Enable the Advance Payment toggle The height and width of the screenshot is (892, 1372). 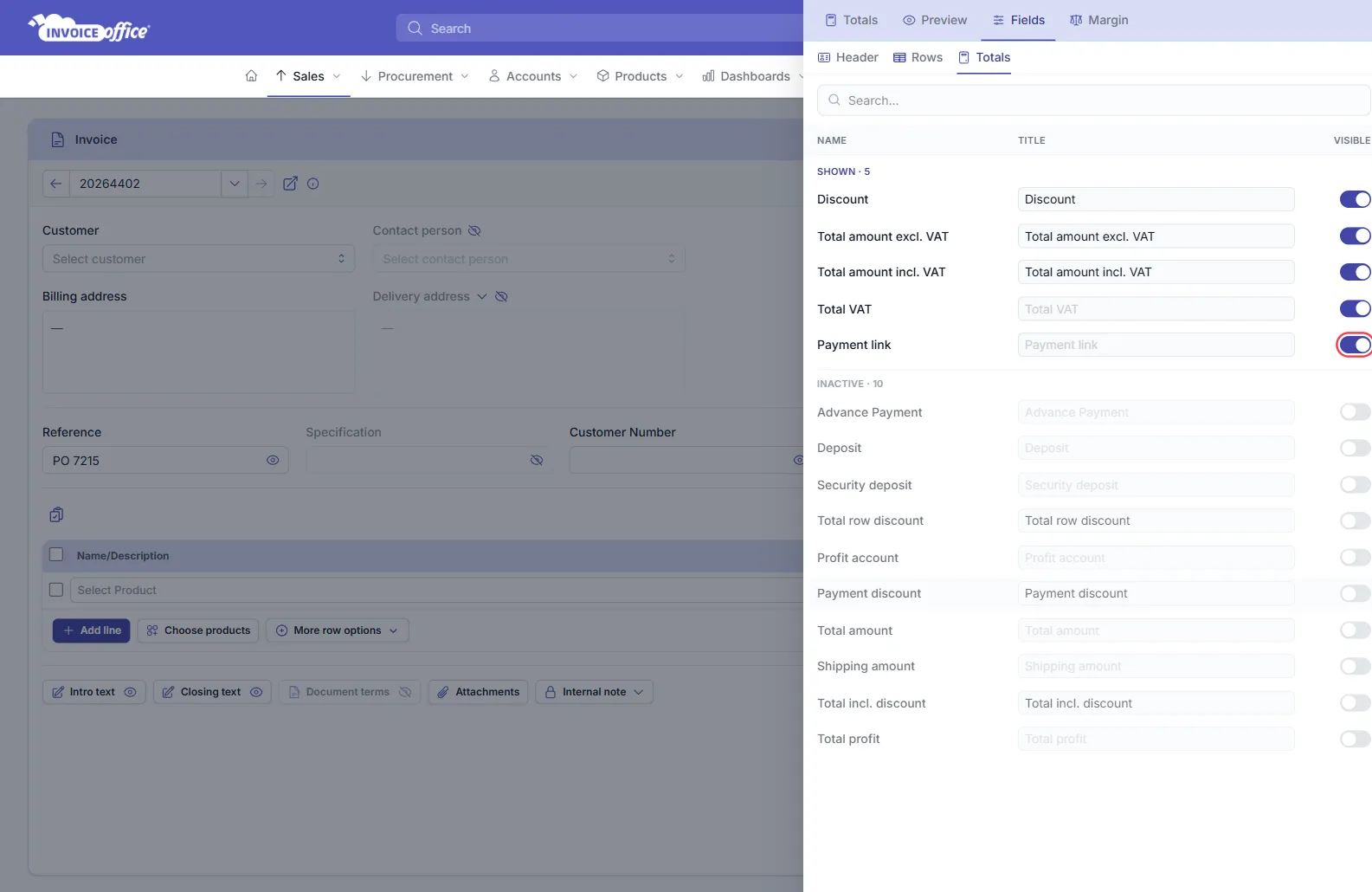[1355, 412]
